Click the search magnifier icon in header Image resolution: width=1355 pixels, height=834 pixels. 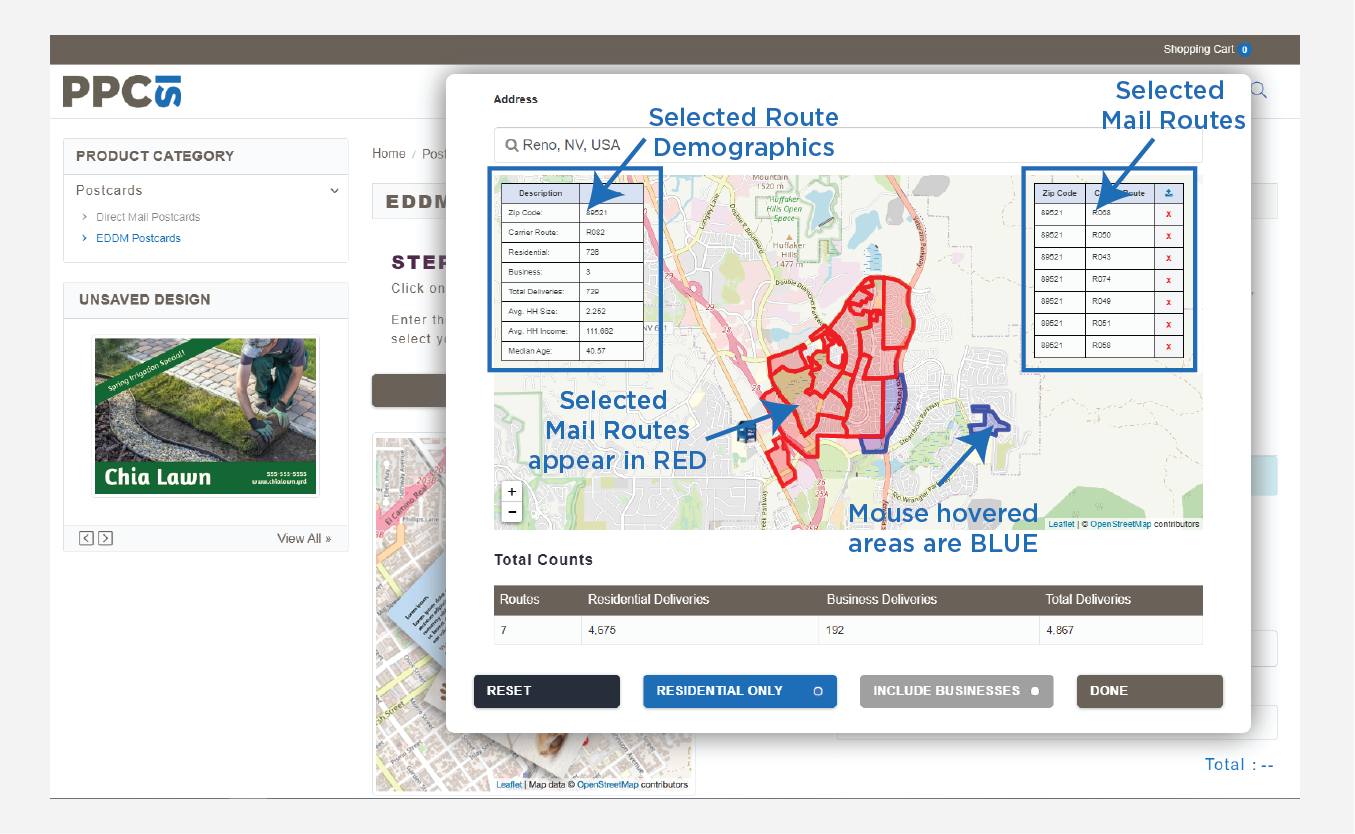coord(1259,91)
